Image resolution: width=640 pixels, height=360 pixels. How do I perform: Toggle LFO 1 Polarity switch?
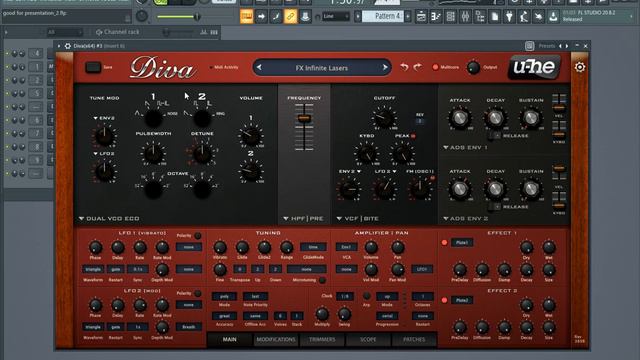pos(198,236)
